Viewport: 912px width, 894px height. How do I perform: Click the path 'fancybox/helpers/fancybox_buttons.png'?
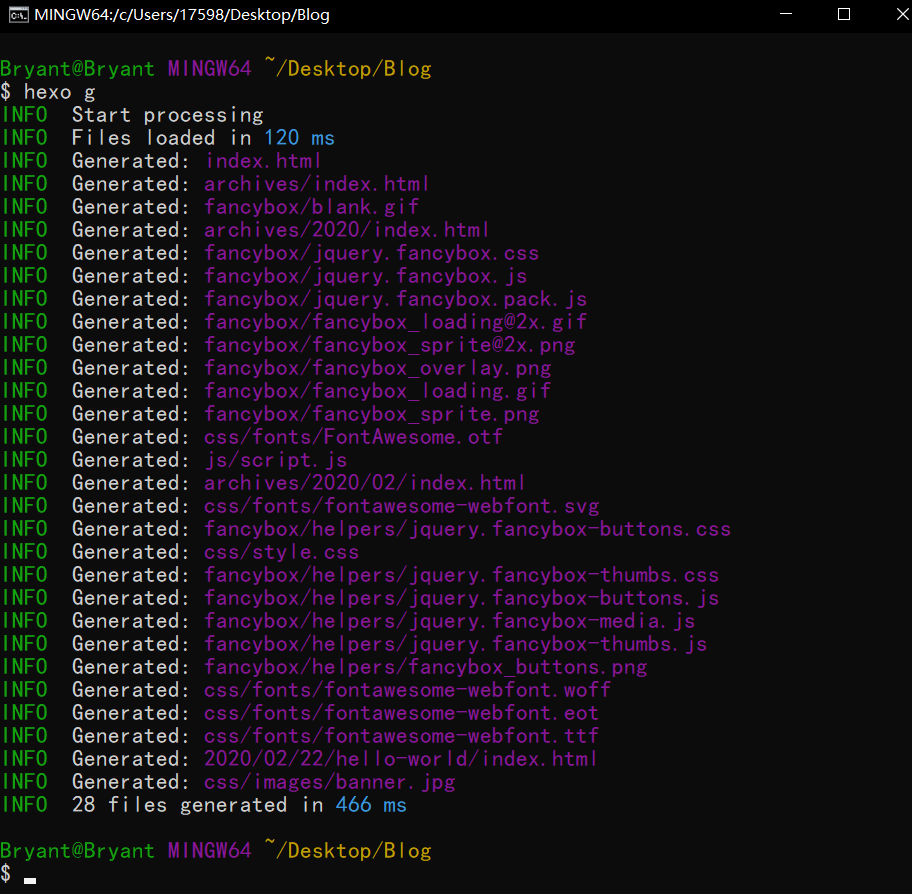click(425, 667)
